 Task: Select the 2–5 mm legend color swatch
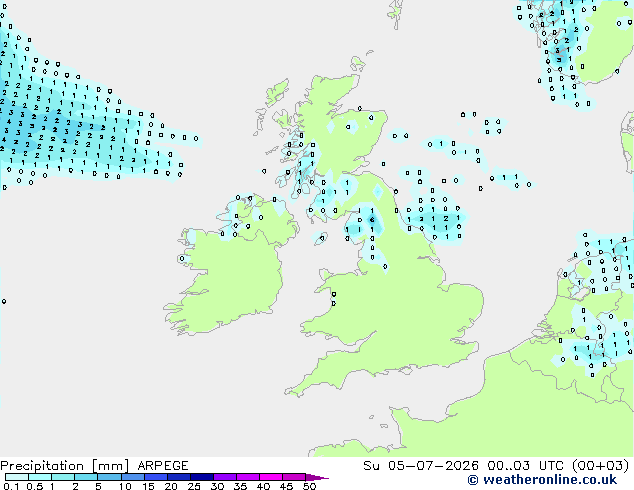click(86, 477)
